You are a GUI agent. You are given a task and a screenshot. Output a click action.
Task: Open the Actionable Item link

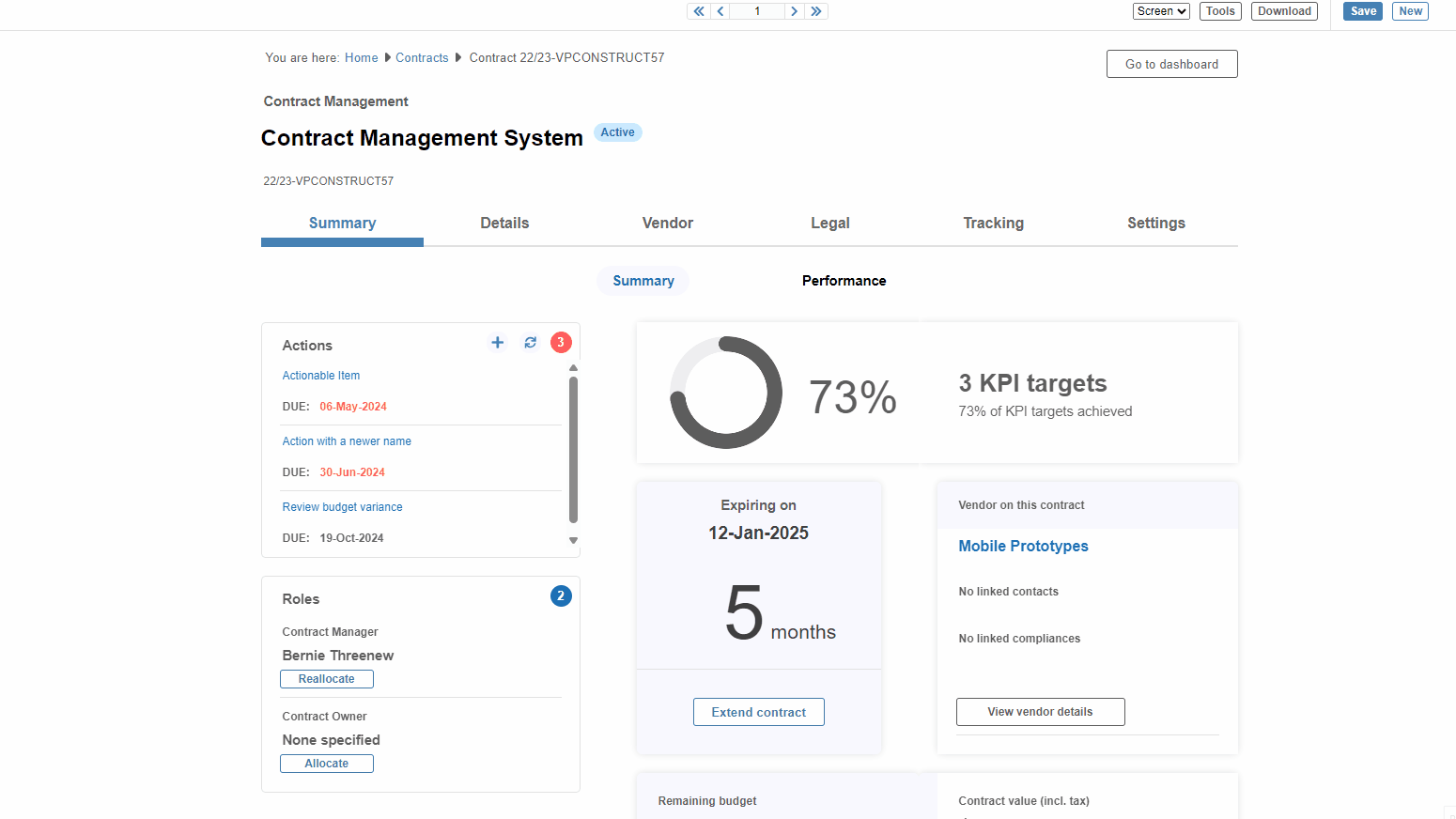click(x=321, y=376)
